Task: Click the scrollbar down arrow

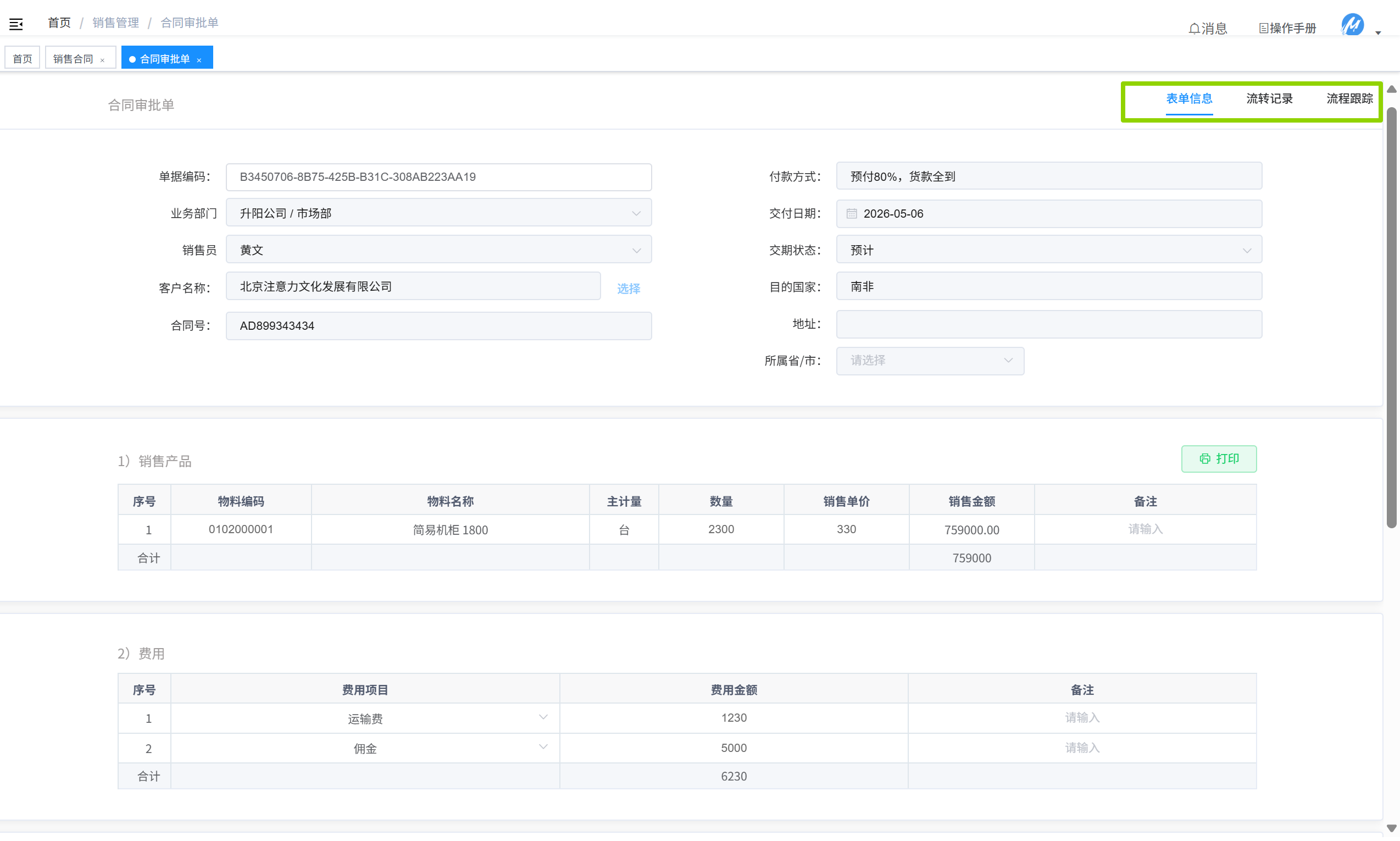Action: [1392, 828]
